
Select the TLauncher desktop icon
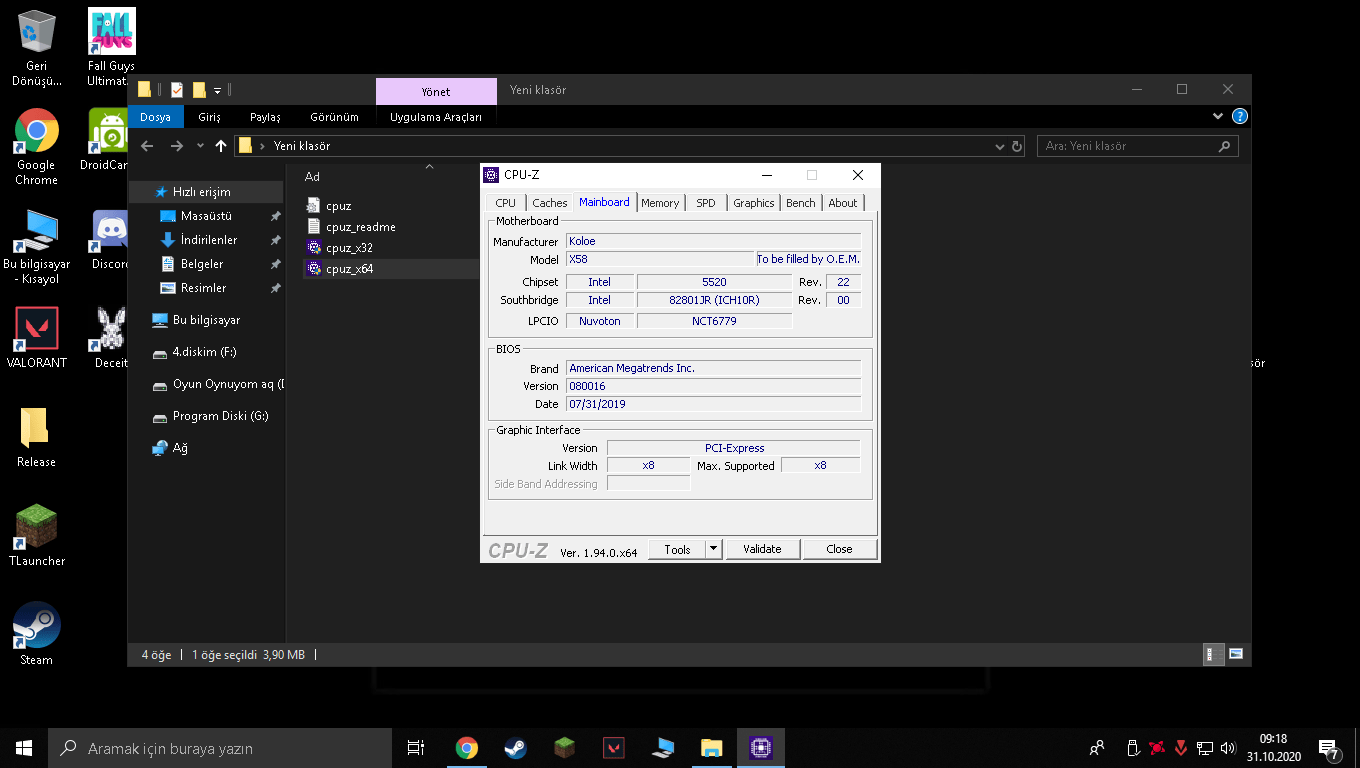coord(37,536)
